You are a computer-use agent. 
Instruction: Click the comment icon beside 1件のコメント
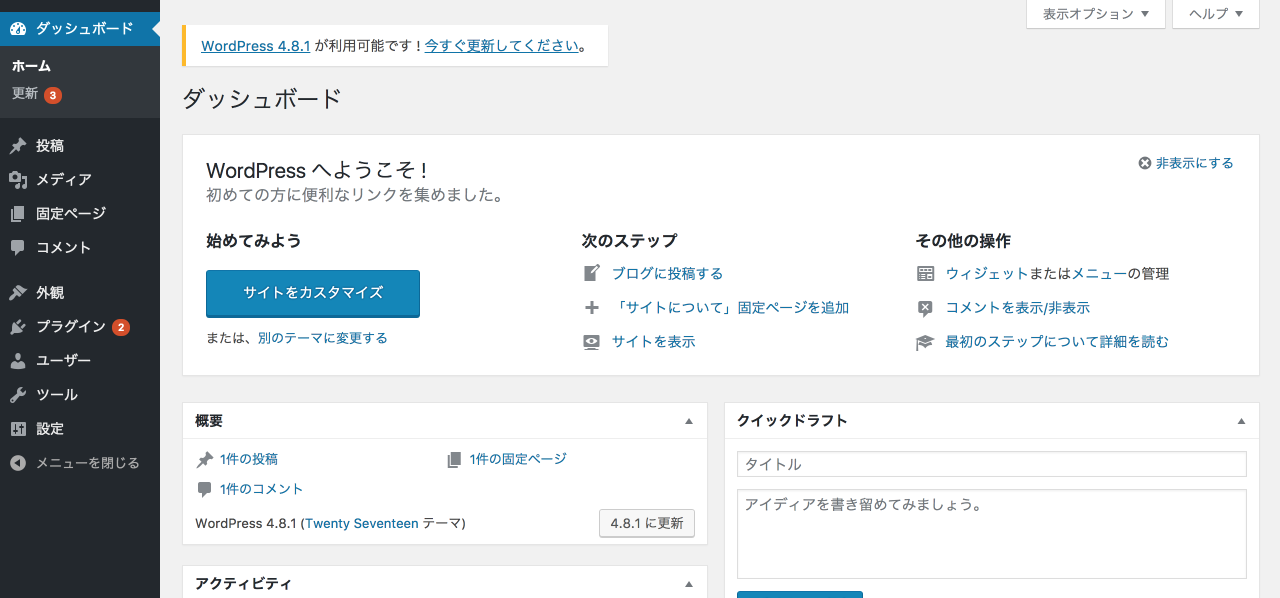[205, 489]
